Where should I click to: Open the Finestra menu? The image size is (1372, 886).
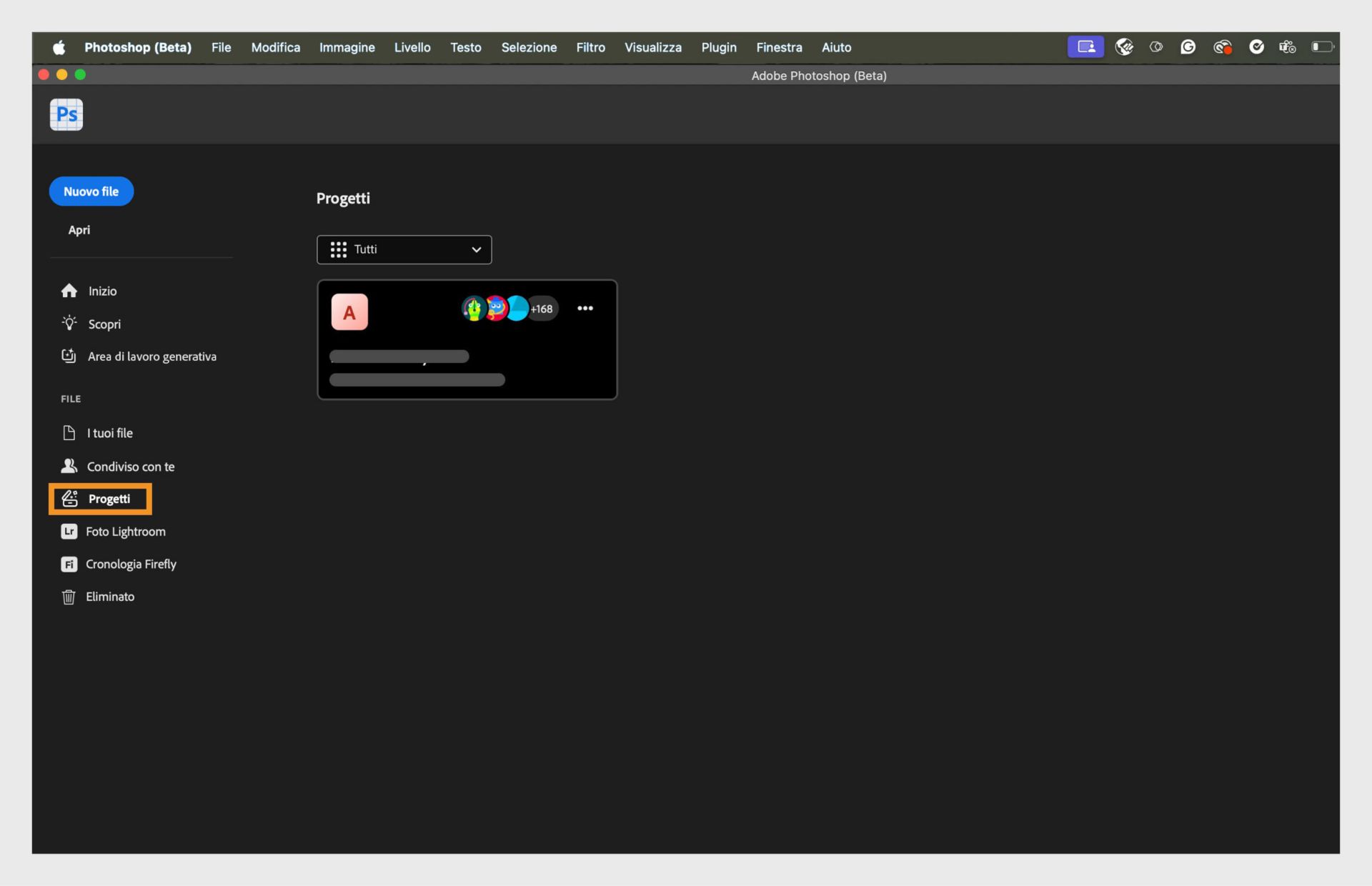[779, 47]
